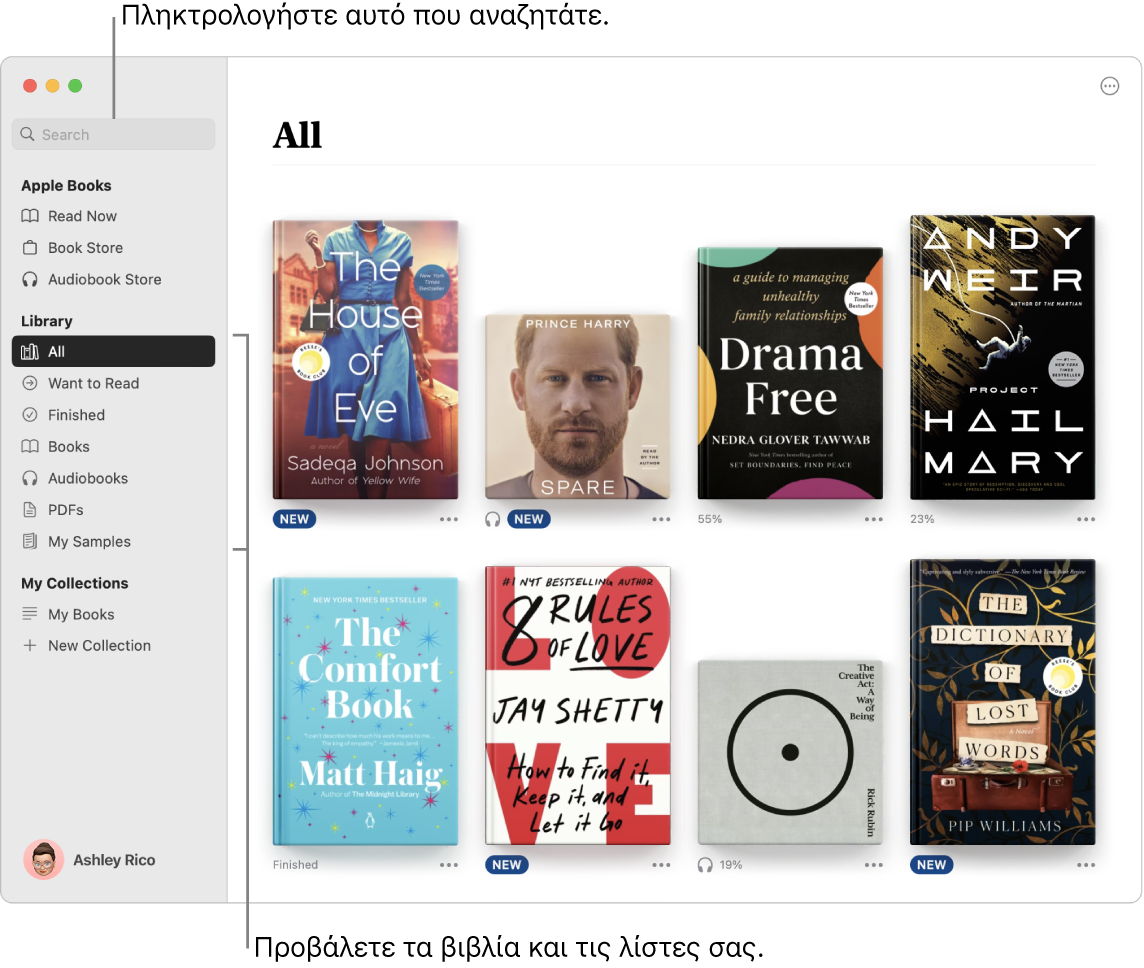Open the PDFs library section
Viewport: 1144px width, 968px height.
click(113, 510)
